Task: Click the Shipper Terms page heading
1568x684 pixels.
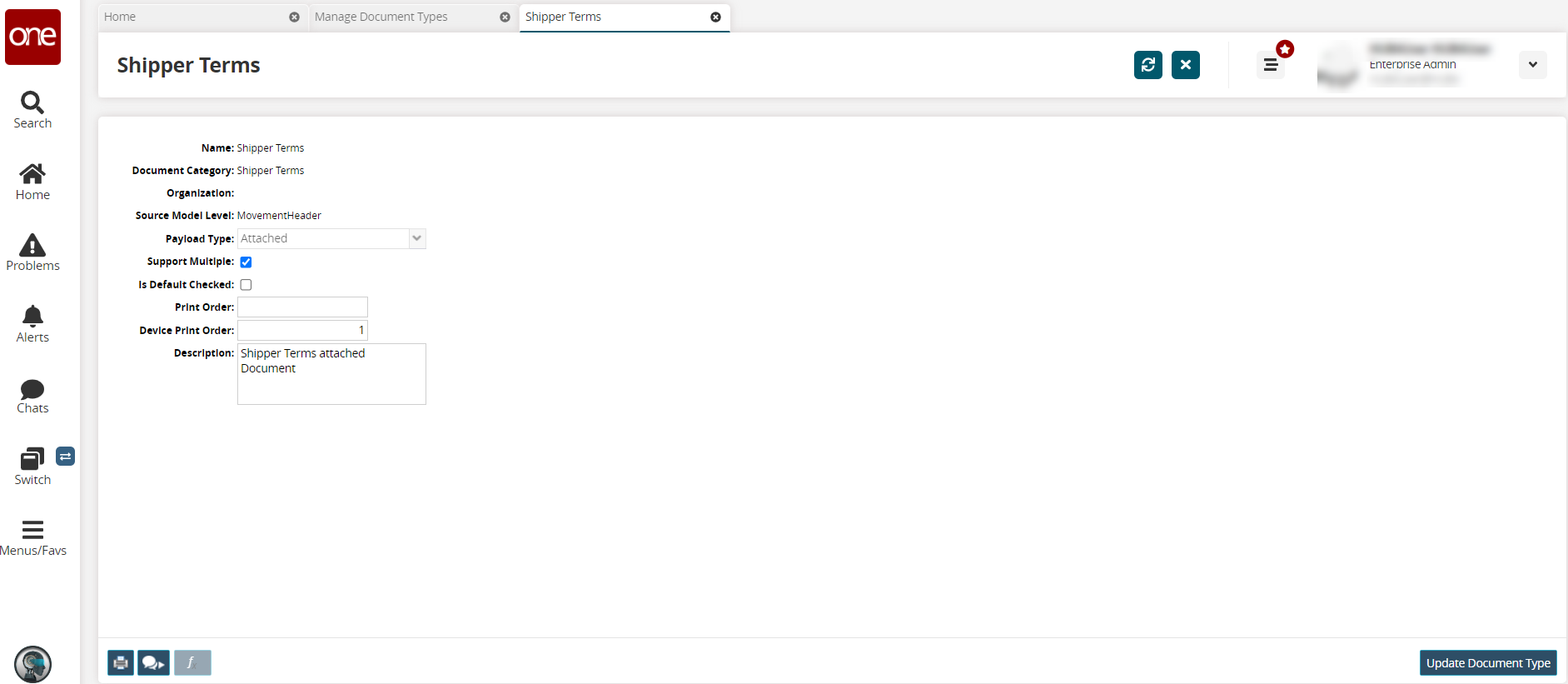Action: 188,65
